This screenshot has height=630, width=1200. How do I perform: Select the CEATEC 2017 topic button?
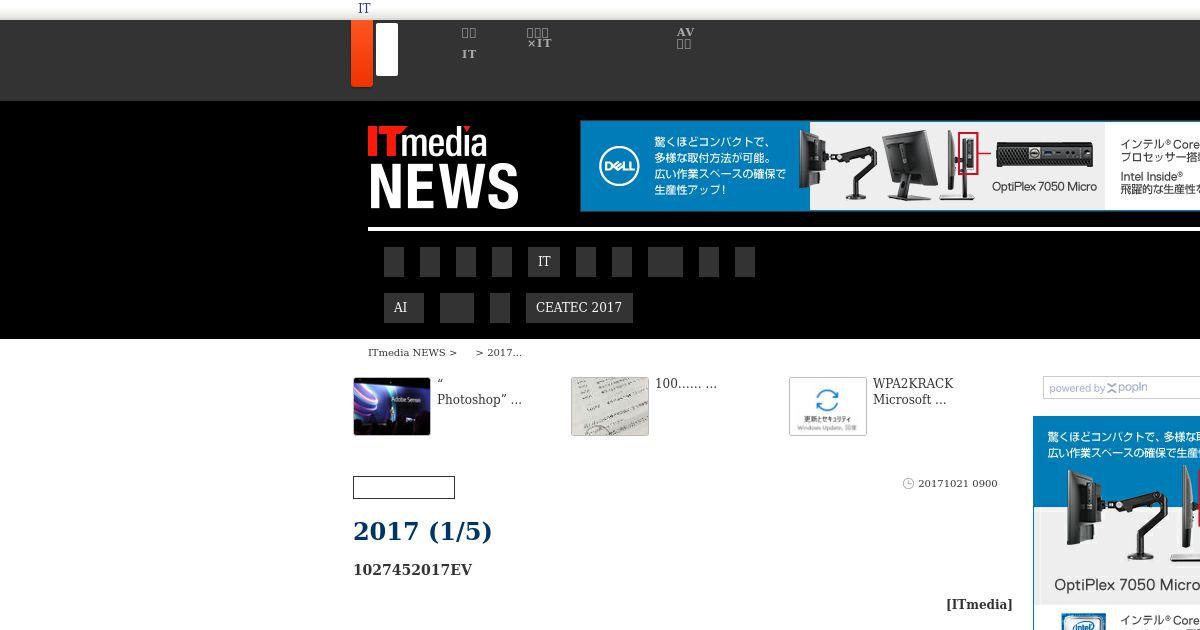click(x=579, y=308)
